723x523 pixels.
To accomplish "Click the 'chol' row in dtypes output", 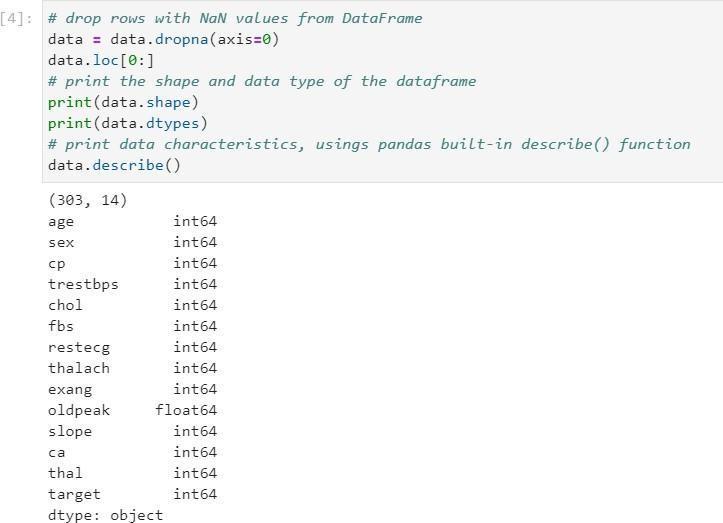I will [65, 305].
